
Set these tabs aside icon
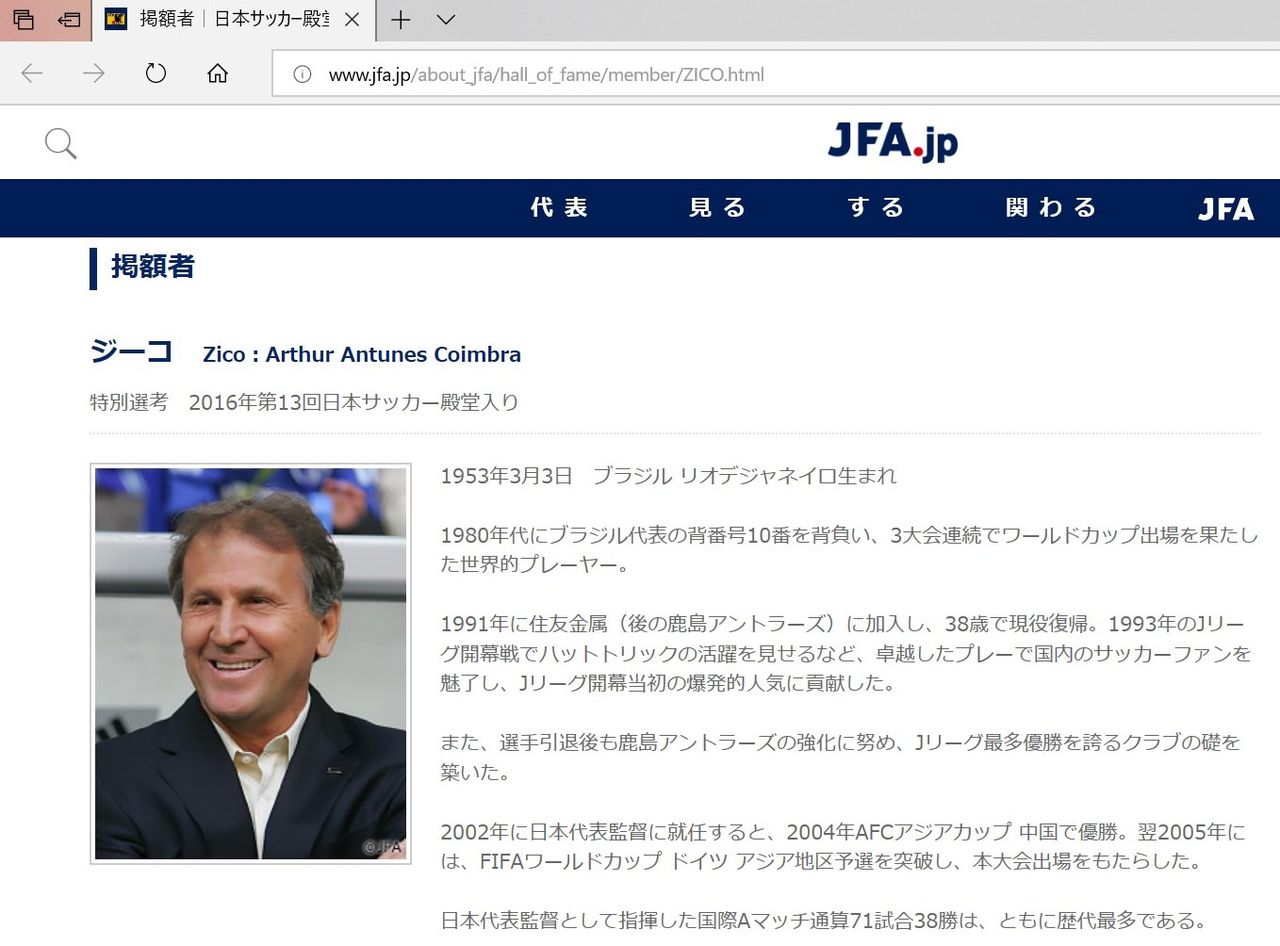click(68, 19)
